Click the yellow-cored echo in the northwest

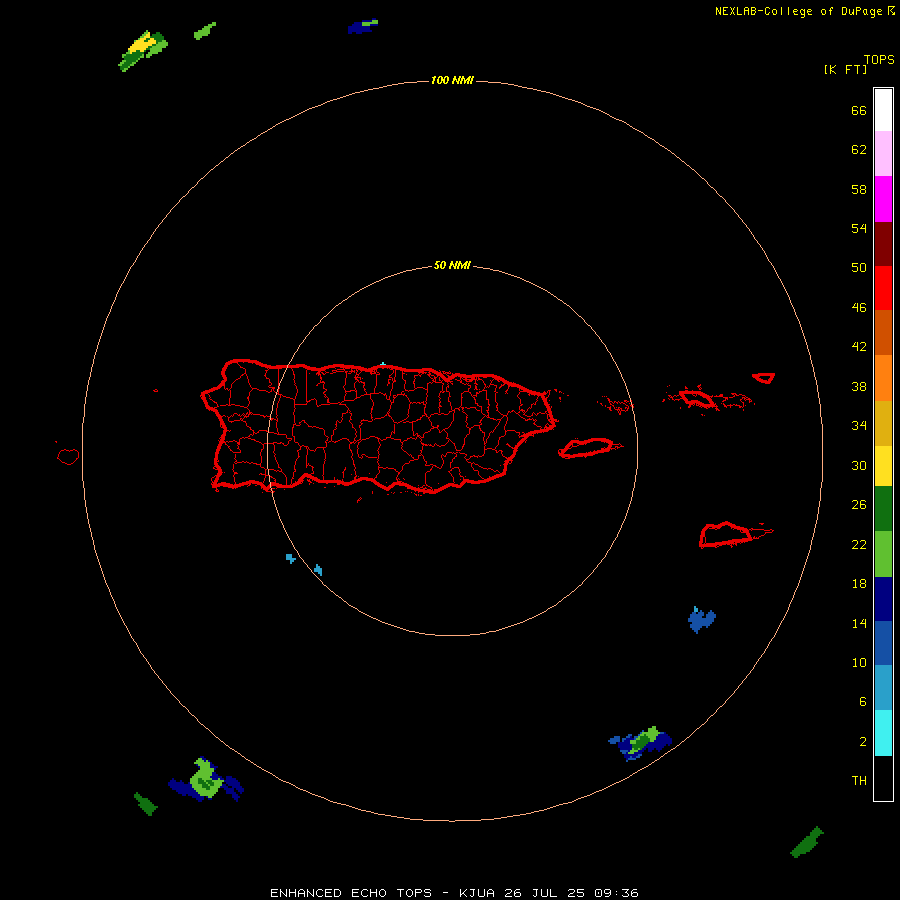143,51
